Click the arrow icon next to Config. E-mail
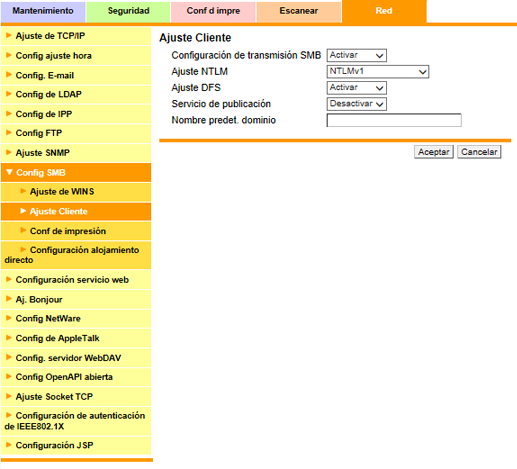 [x=9, y=75]
